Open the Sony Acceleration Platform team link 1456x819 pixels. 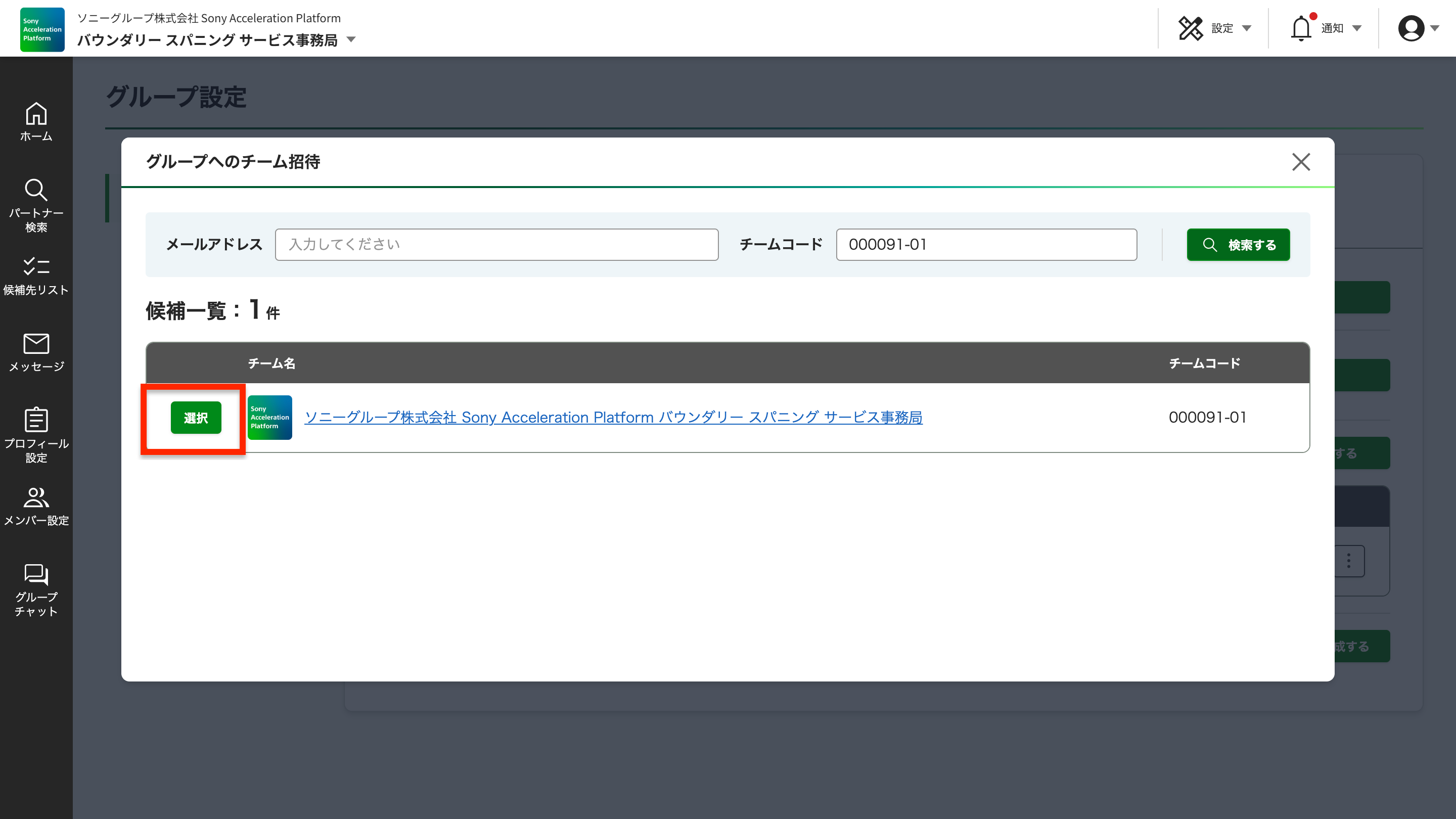(x=613, y=417)
